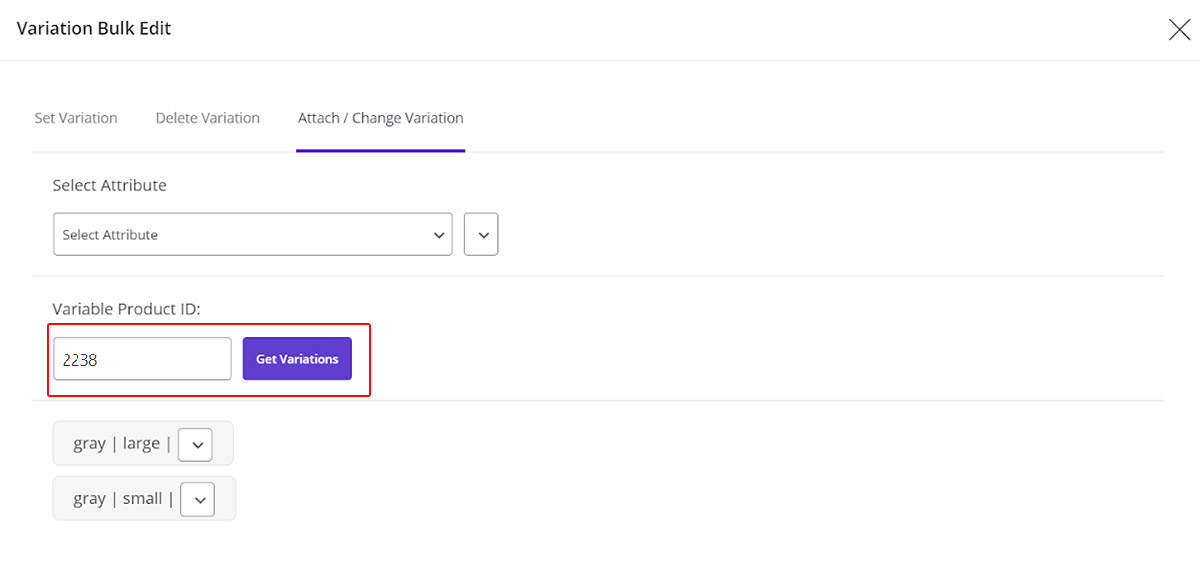
Task: Click the 2238 value in the ID field
Action: [80, 360]
